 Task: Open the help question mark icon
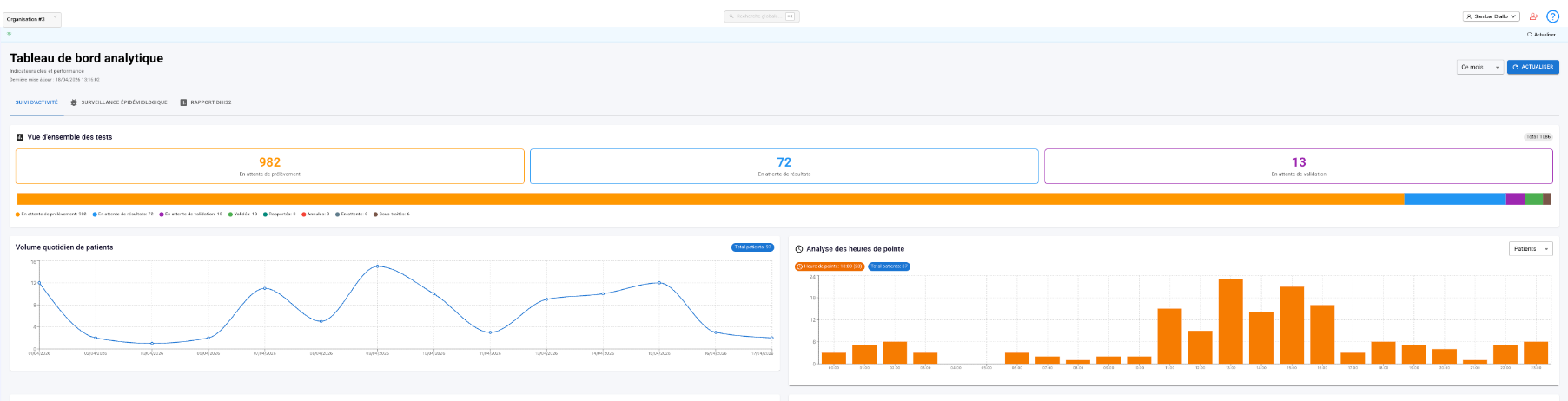coord(1552,16)
